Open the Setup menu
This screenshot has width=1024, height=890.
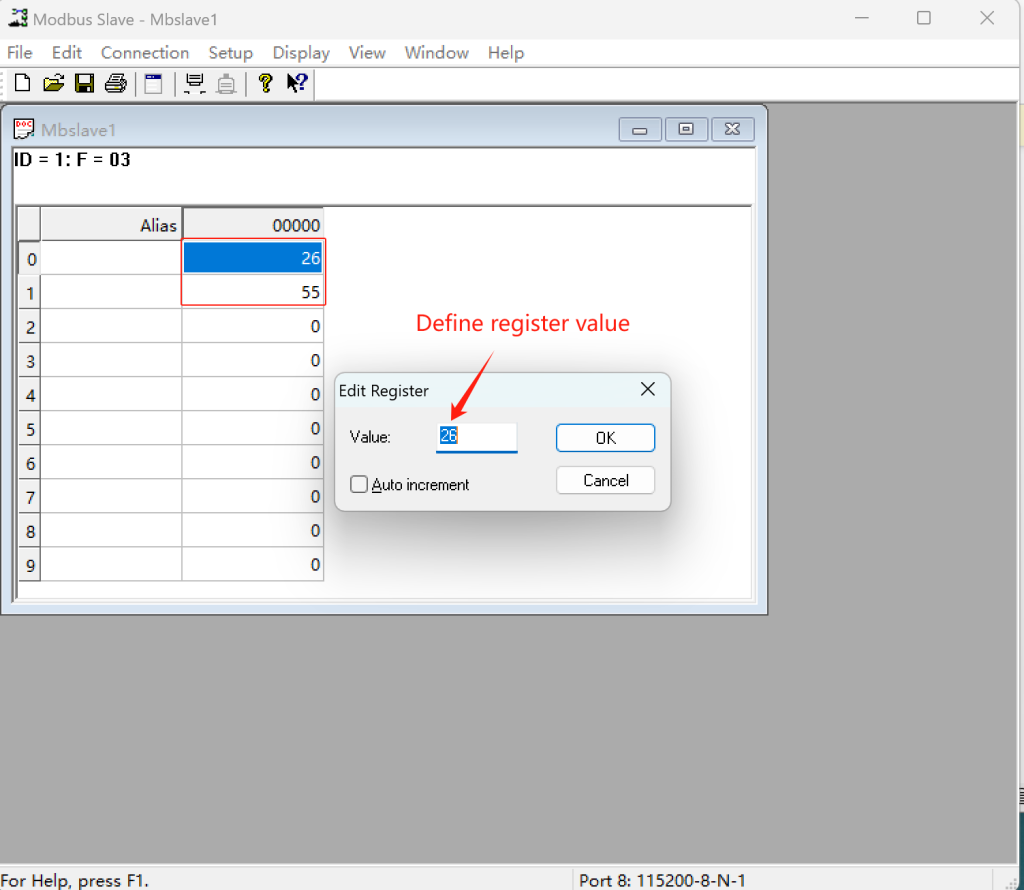tap(230, 52)
